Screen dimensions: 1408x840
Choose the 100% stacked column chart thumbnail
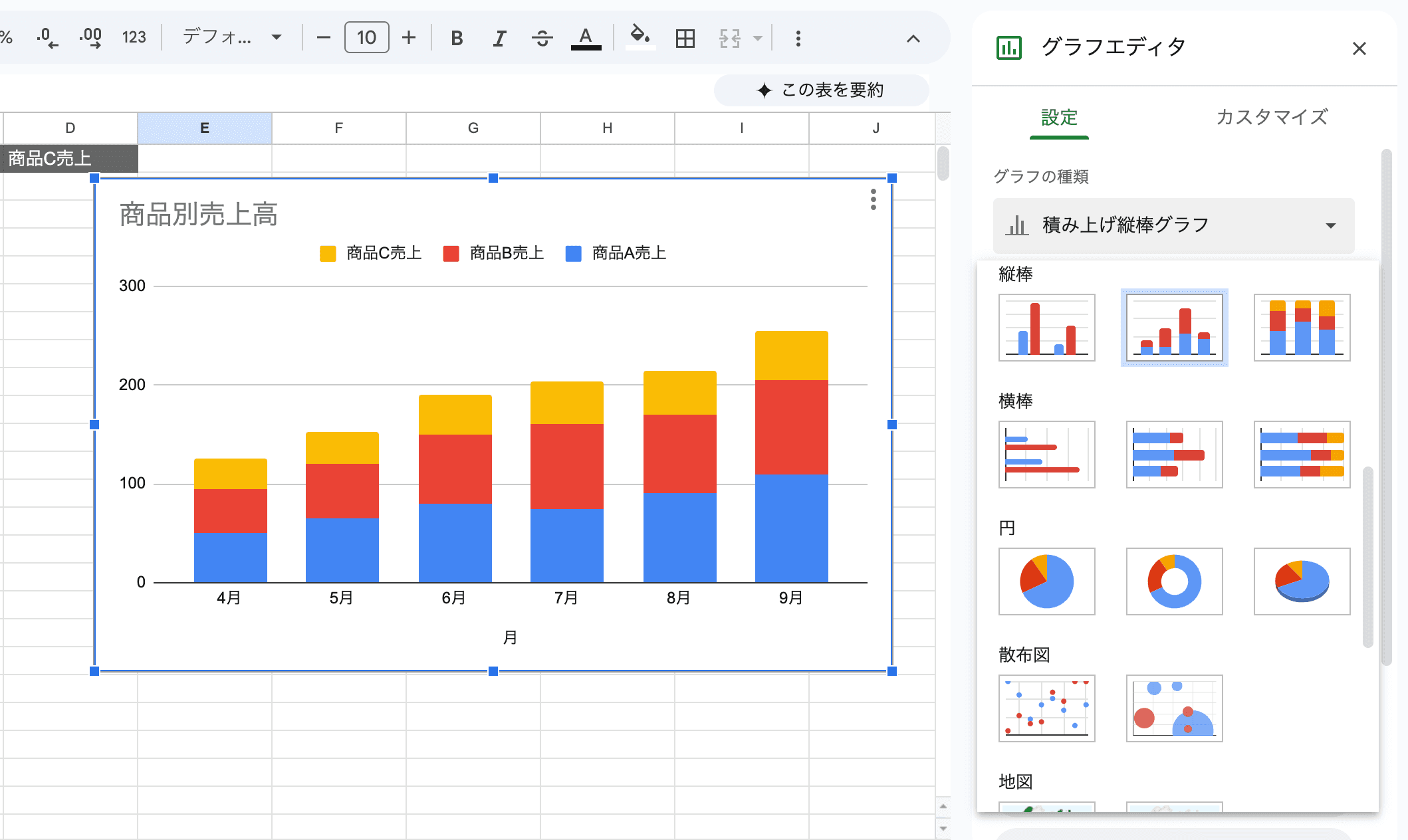(x=1302, y=328)
